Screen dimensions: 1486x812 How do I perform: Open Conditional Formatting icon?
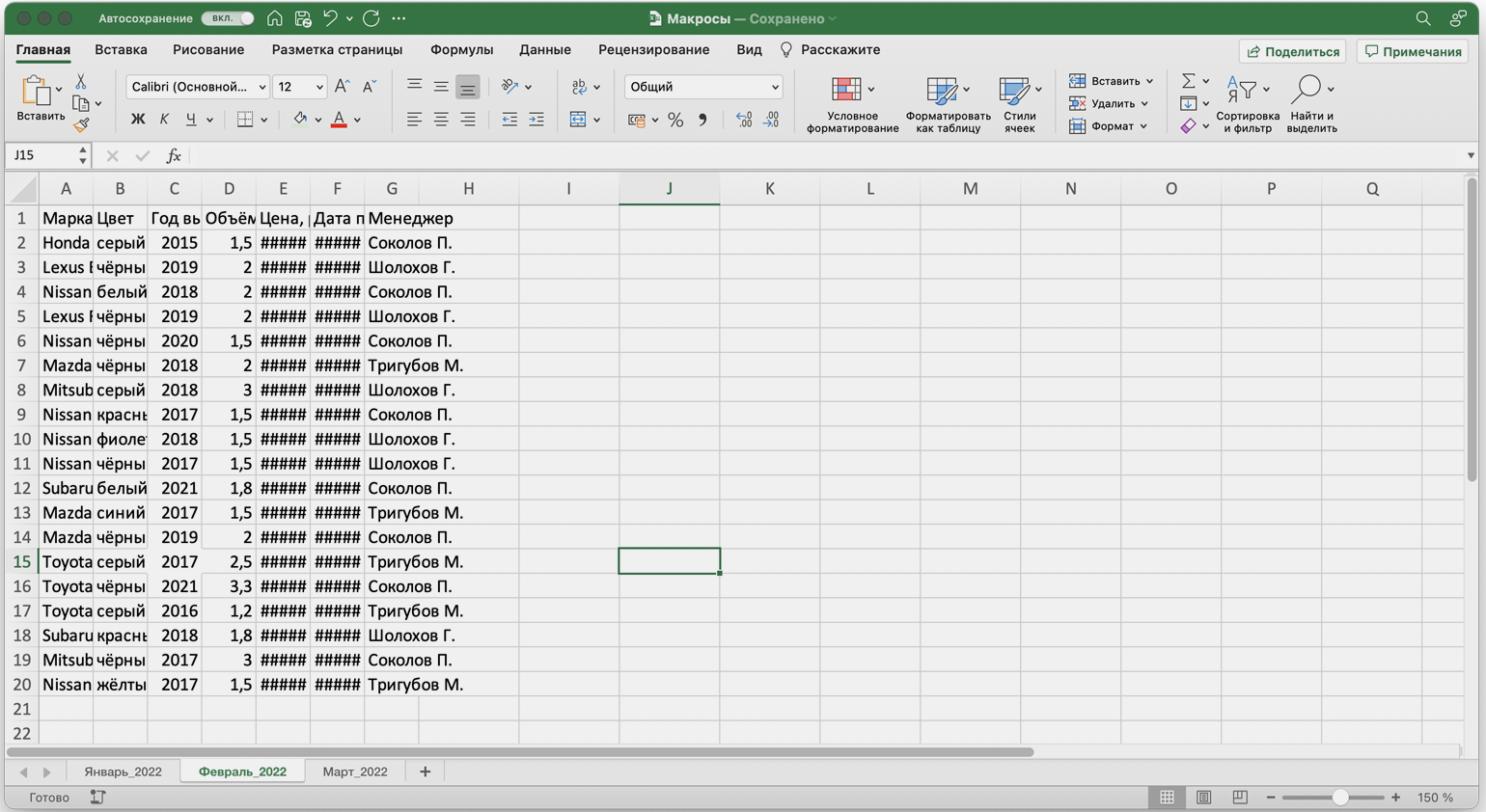(847, 91)
